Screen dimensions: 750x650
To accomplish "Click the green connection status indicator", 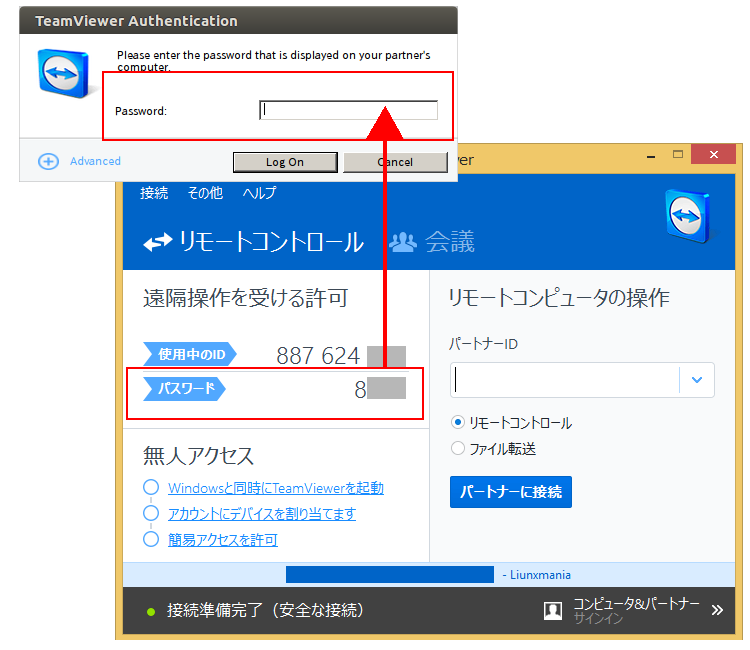I will [x=151, y=612].
